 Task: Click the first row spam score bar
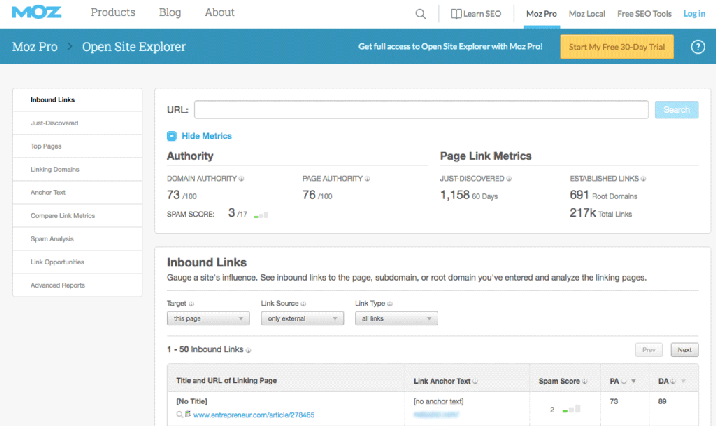pos(571,409)
